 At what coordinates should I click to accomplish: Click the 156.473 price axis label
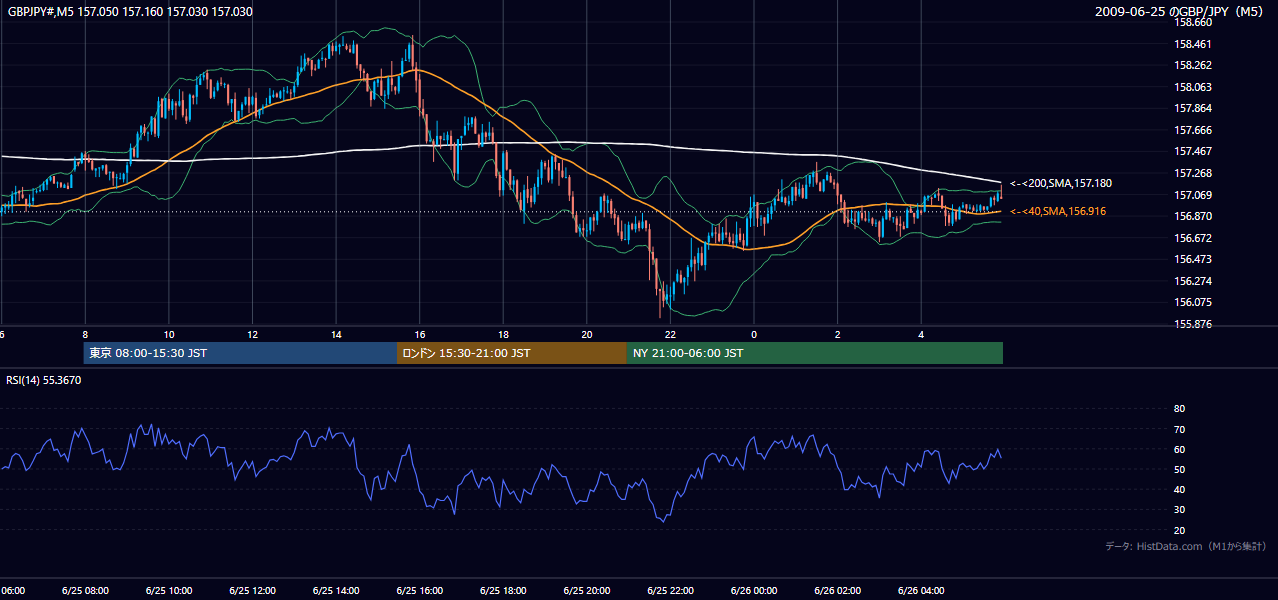tap(1193, 259)
